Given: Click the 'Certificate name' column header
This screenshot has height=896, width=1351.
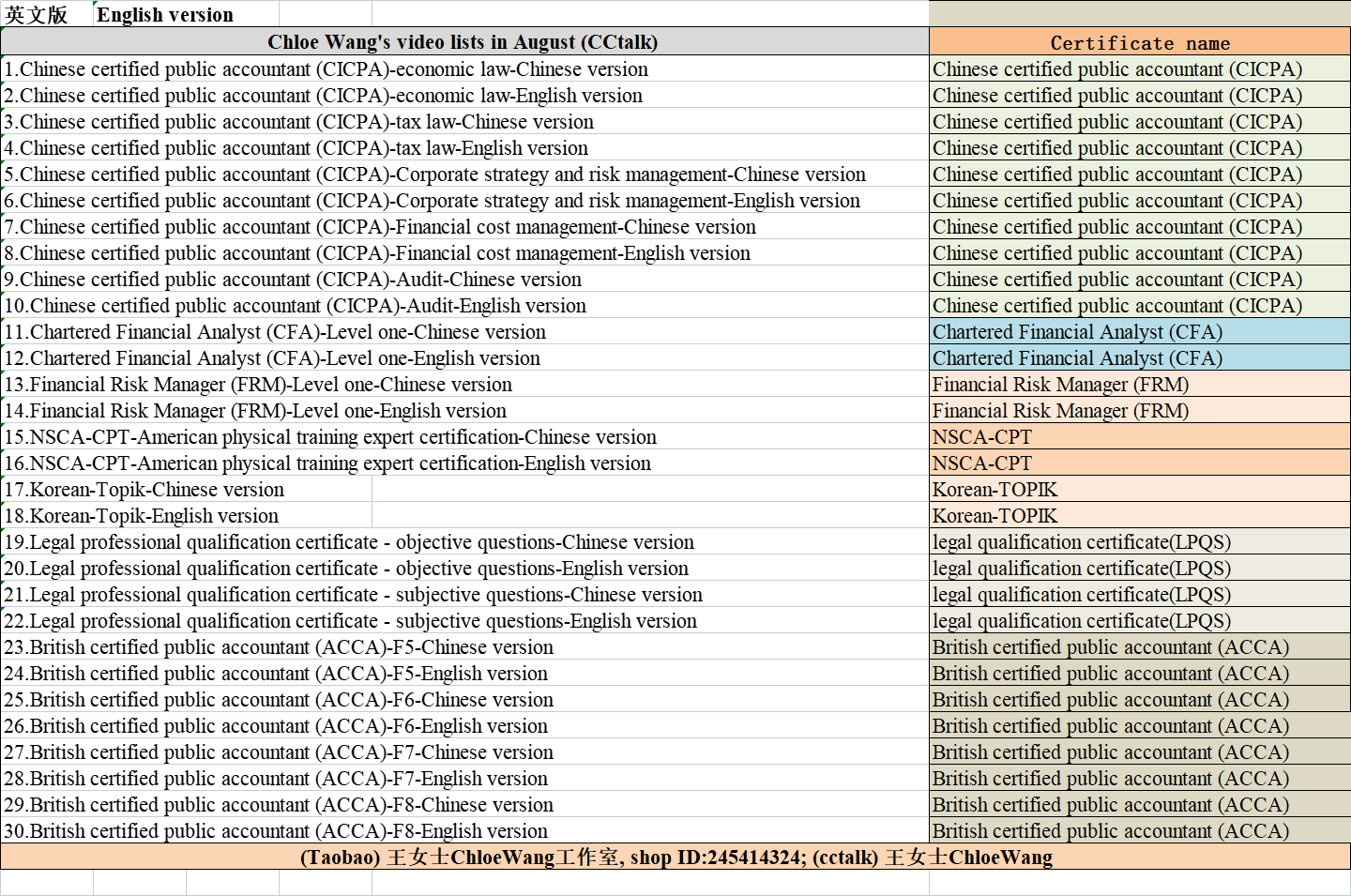Looking at the screenshot, I should (x=1139, y=43).
